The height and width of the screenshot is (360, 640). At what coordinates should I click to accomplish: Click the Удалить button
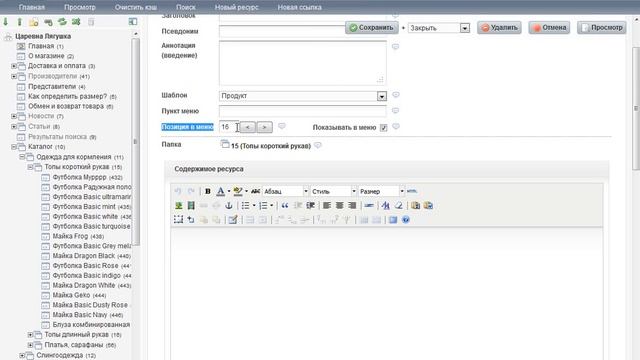coord(499,28)
